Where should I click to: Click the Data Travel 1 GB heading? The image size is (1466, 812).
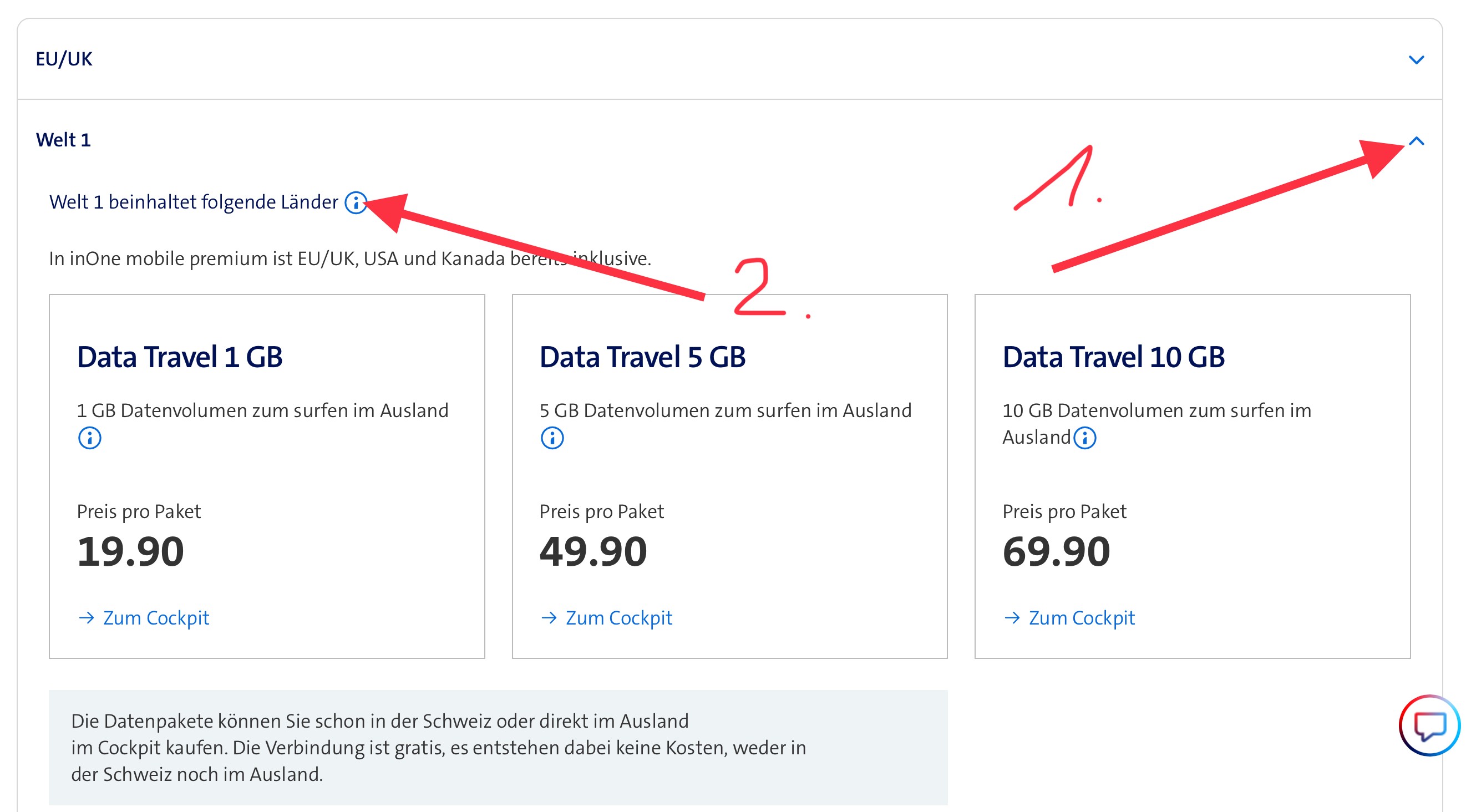coord(180,357)
